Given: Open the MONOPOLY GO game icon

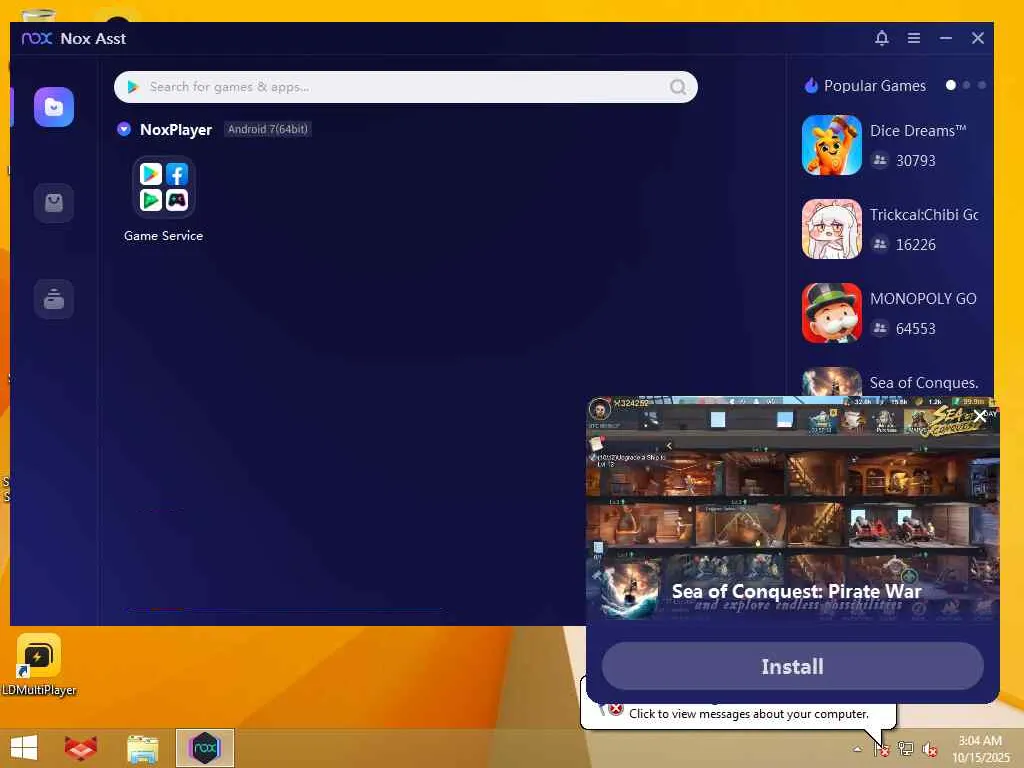Looking at the screenshot, I should (x=831, y=313).
